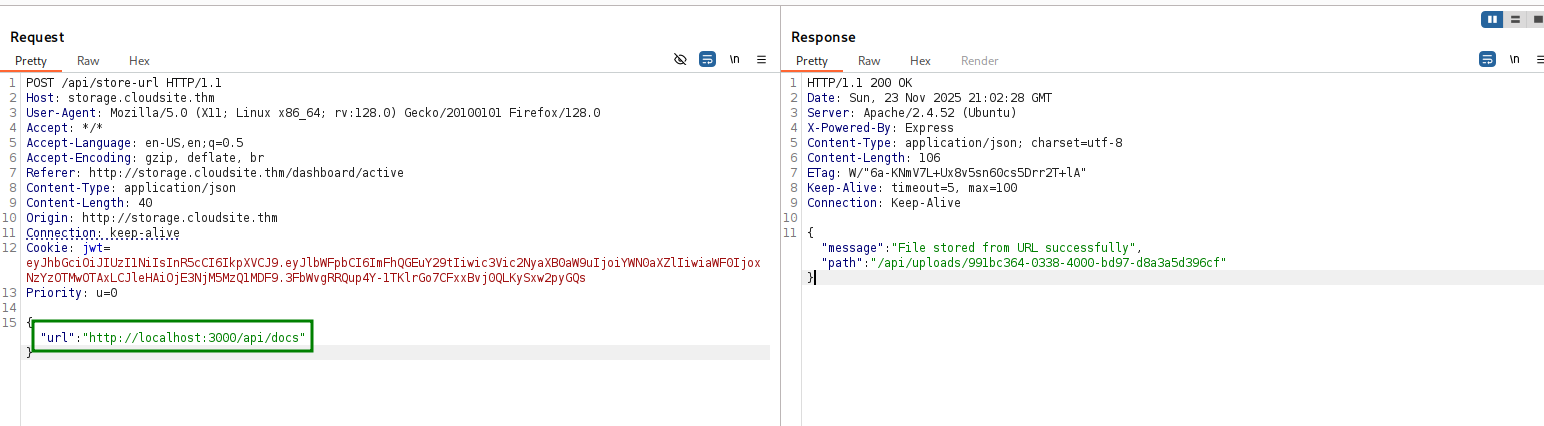Switch to the combined tabbed layout icon

[x=1537, y=19]
